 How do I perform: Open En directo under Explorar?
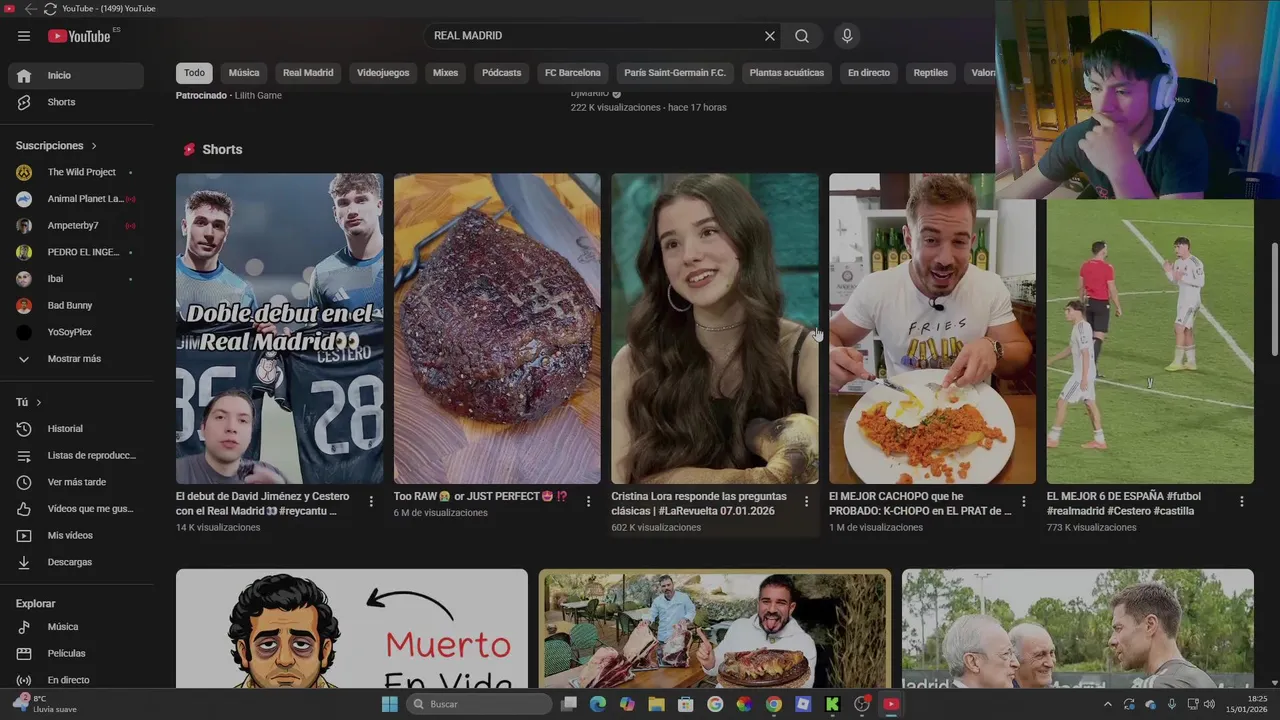76,680
